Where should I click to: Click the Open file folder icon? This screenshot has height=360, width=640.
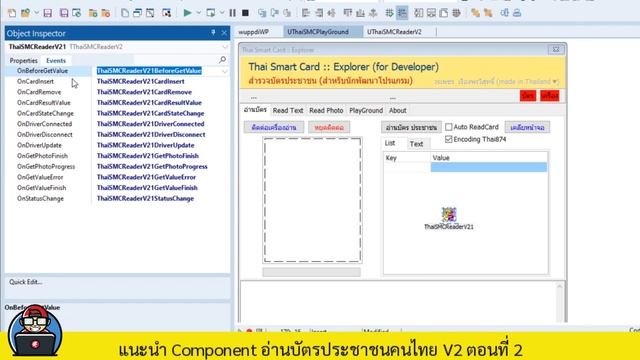pos(25,13)
